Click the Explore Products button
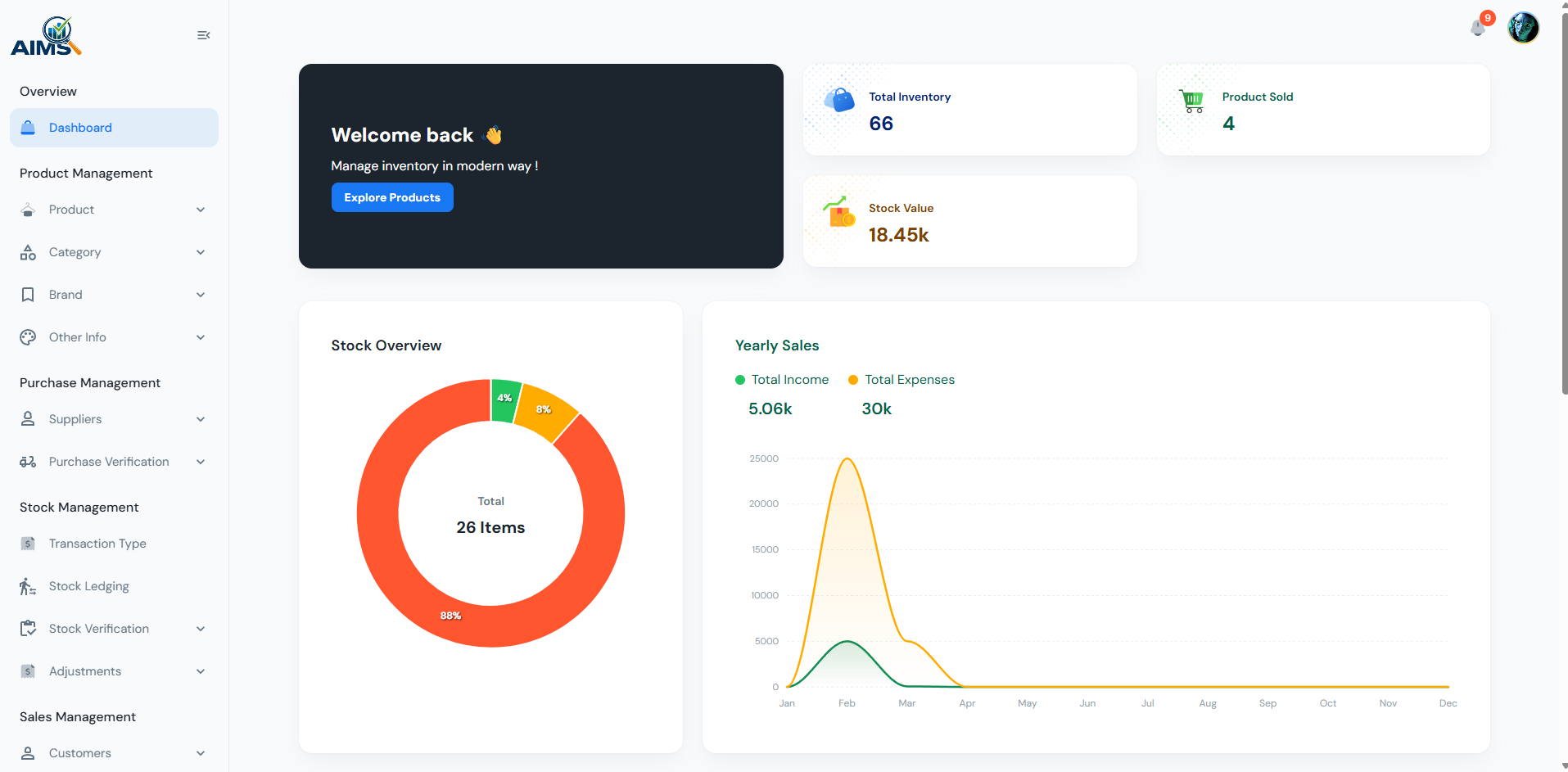 tap(392, 197)
